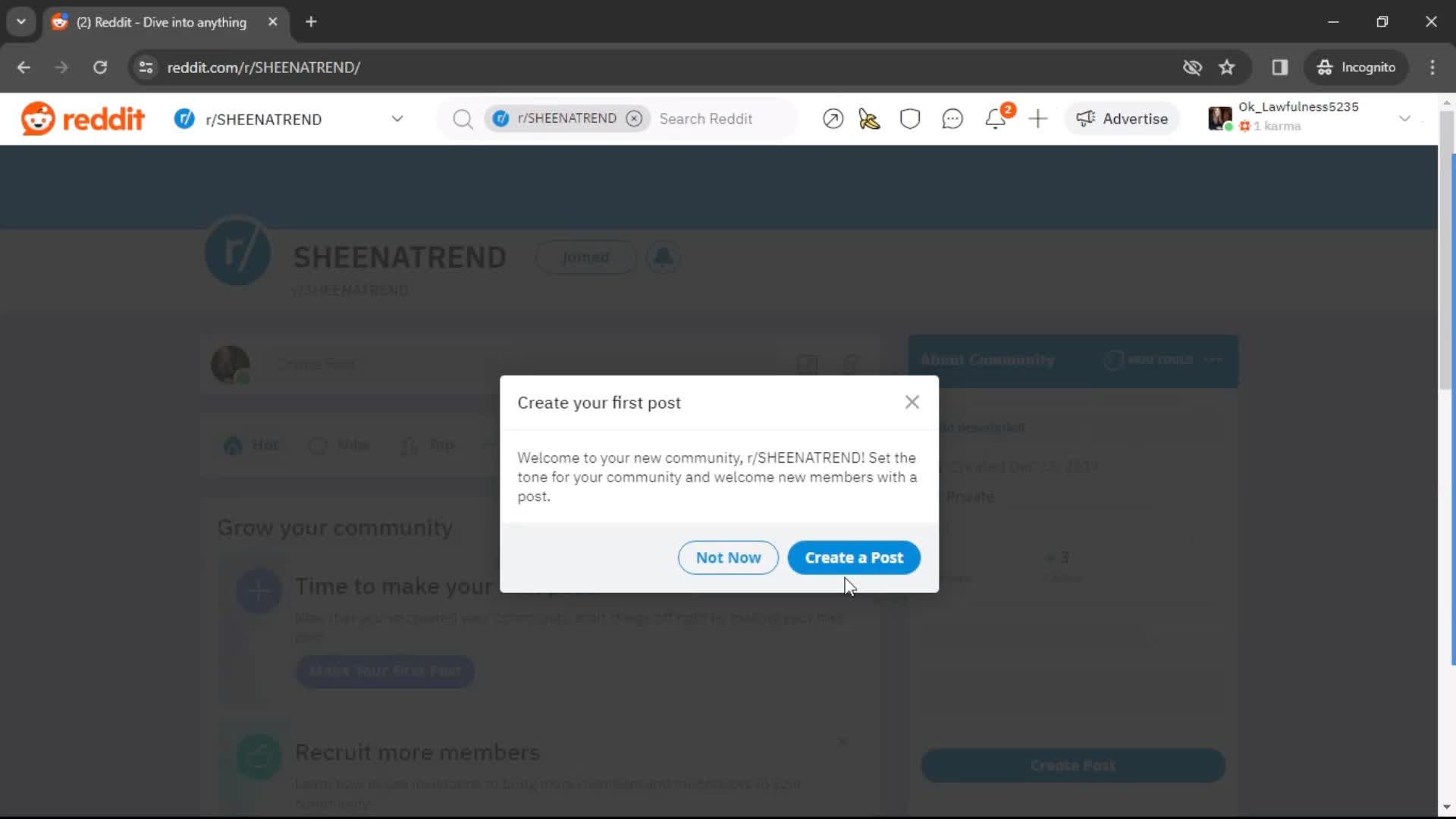Open the About Community section
Screen dimensions: 1456x819
[987, 359]
